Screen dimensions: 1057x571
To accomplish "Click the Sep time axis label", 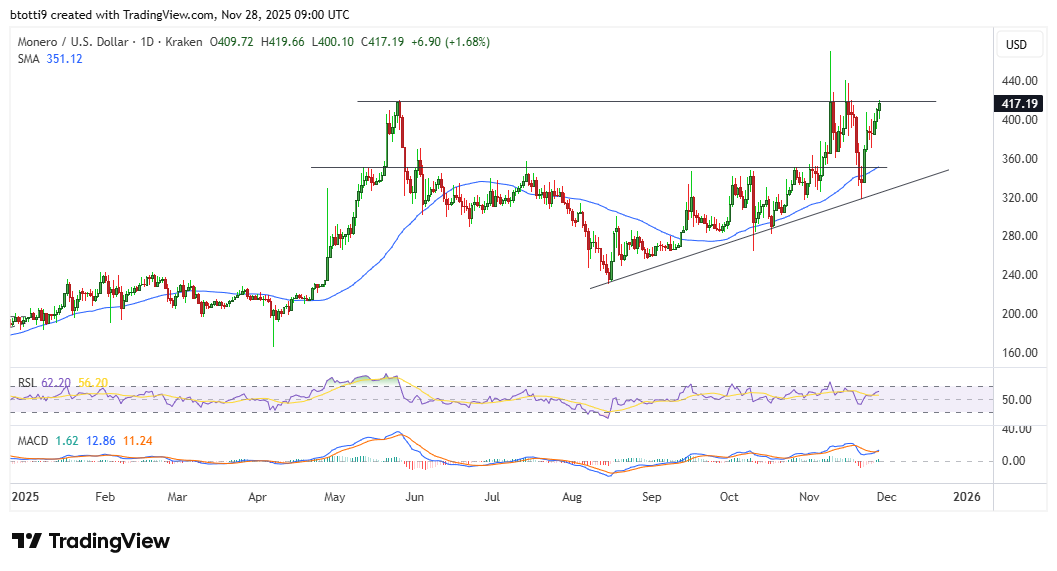I will click(x=651, y=497).
